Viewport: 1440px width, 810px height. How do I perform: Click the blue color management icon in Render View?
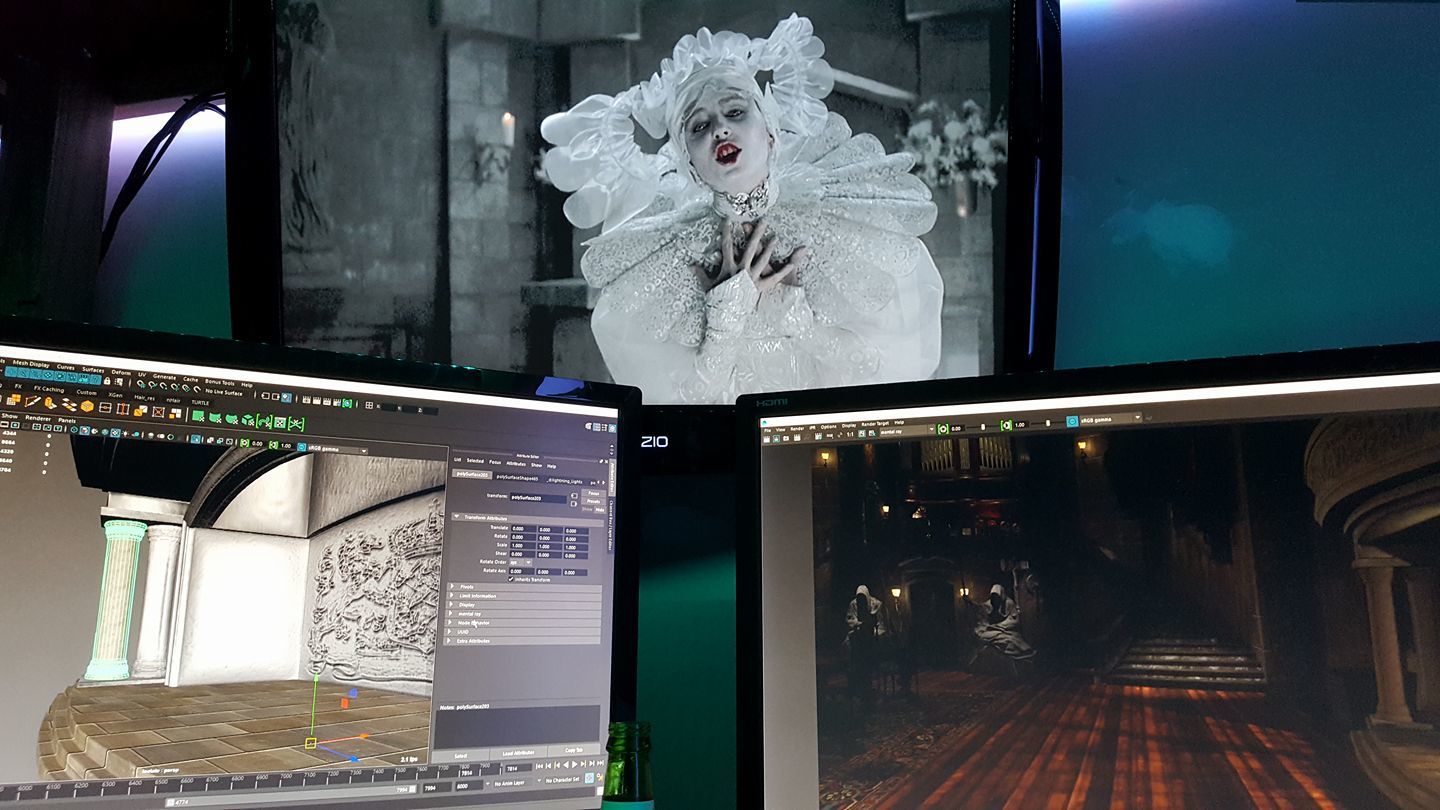[1072, 422]
